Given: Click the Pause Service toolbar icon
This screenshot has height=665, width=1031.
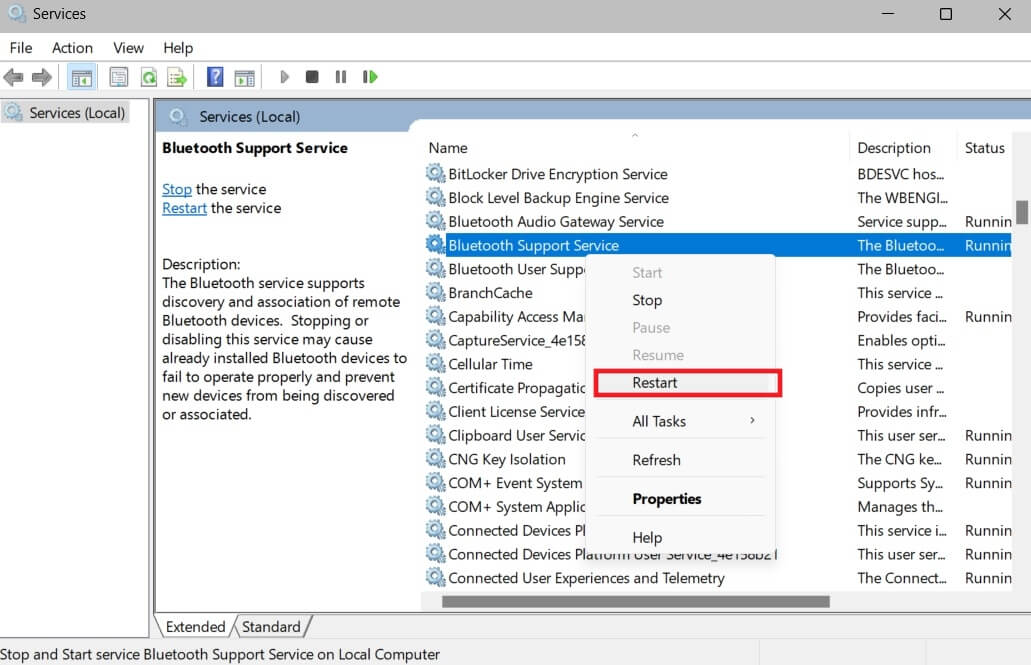Looking at the screenshot, I should pyautogui.click(x=340, y=77).
